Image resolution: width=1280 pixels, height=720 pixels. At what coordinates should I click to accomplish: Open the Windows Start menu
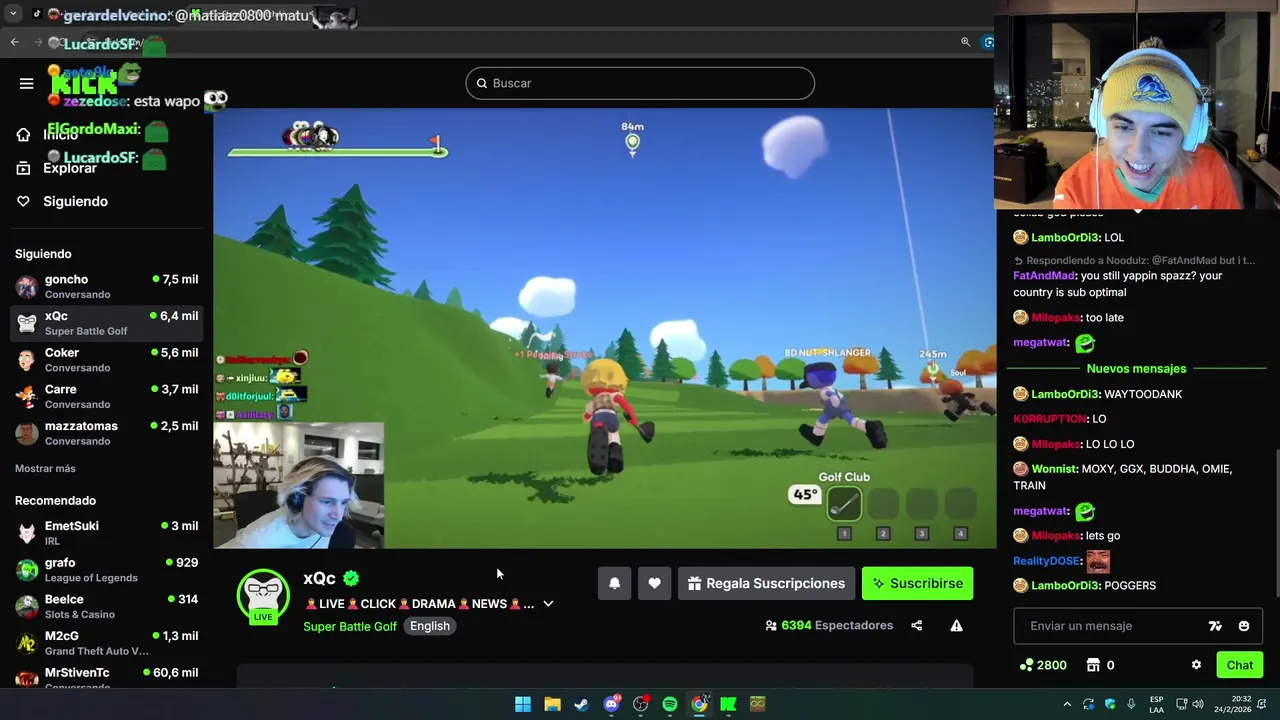click(523, 704)
